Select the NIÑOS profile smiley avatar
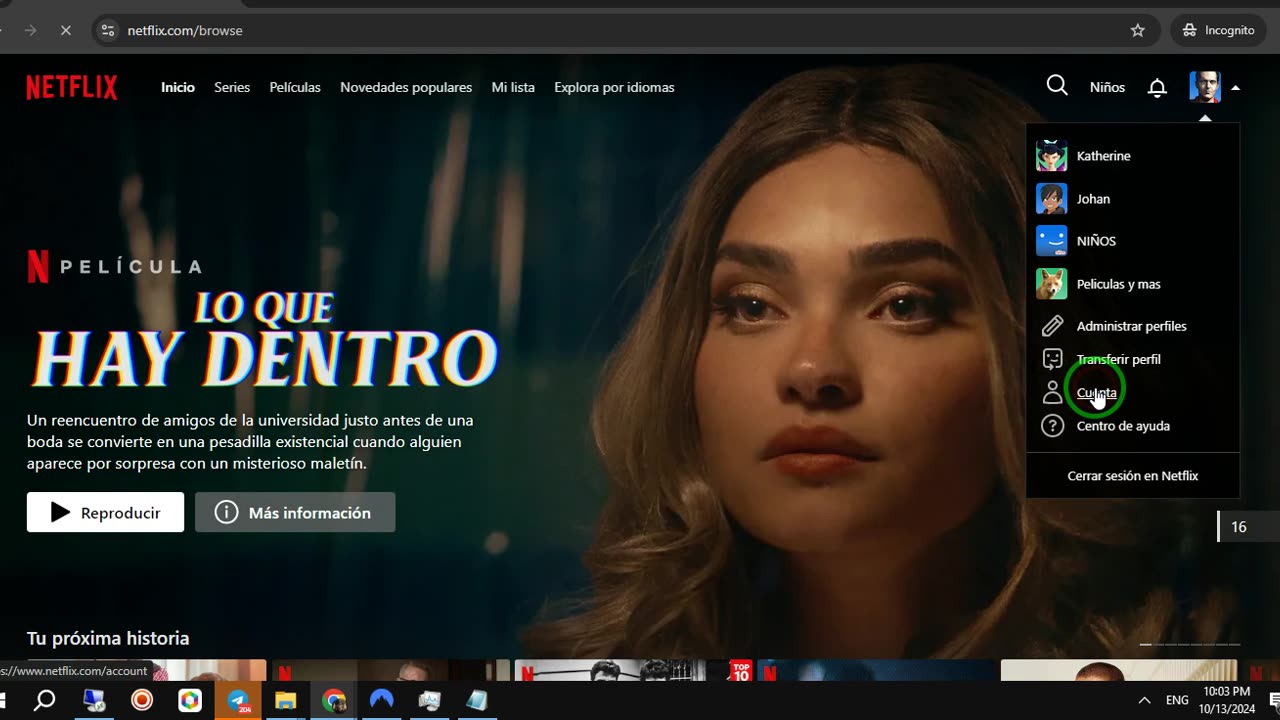The height and width of the screenshot is (720, 1280). [1052, 241]
